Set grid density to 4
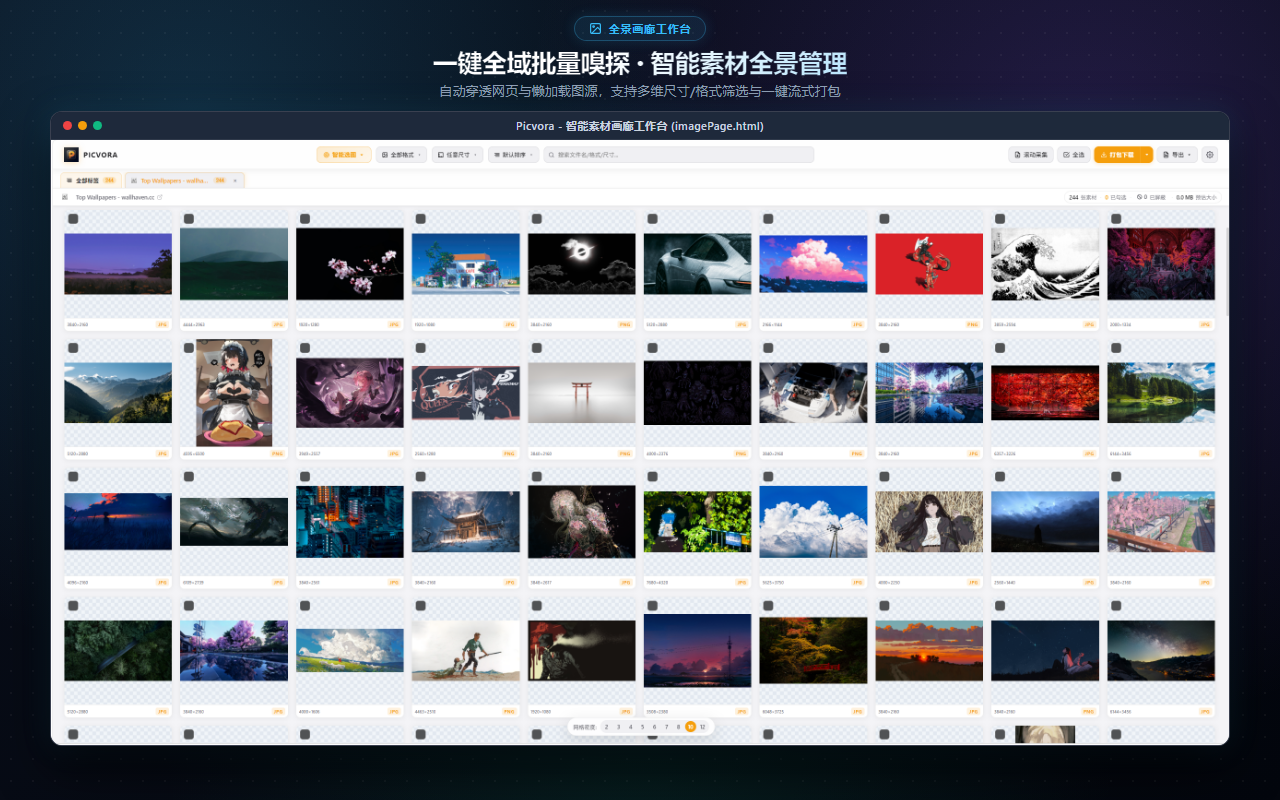The height and width of the screenshot is (800, 1280). coord(630,727)
